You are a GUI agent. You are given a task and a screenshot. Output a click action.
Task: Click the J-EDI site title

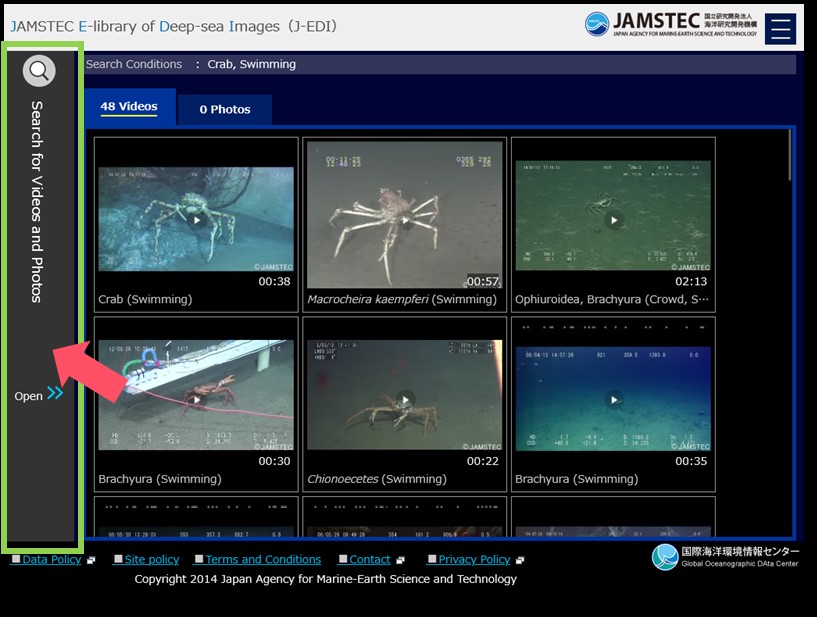(x=173, y=26)
